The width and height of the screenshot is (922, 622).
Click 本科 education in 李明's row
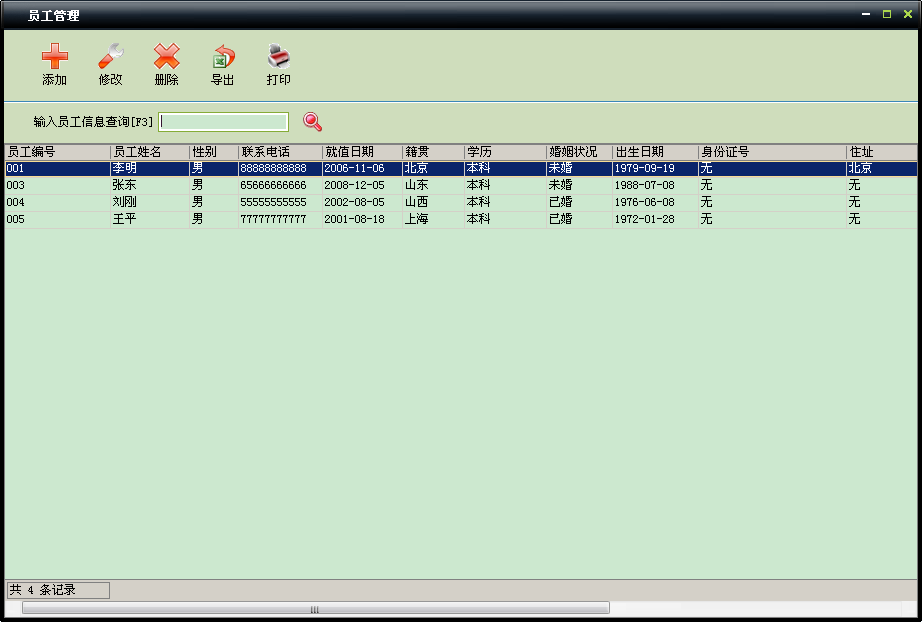click(x=478, y=168)
